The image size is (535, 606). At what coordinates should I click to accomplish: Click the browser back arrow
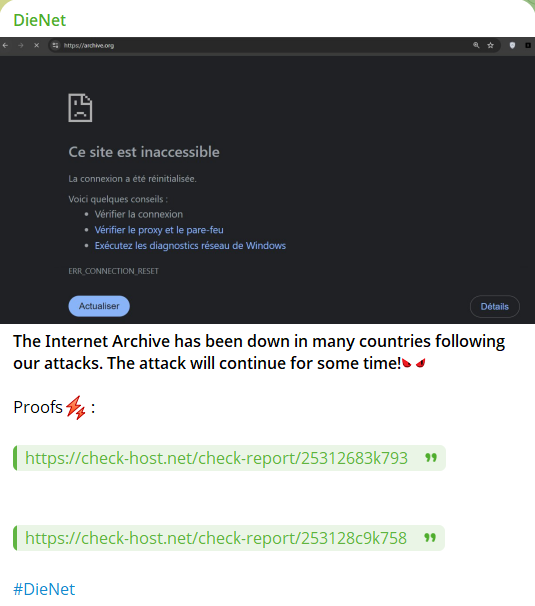coord(5,46)
